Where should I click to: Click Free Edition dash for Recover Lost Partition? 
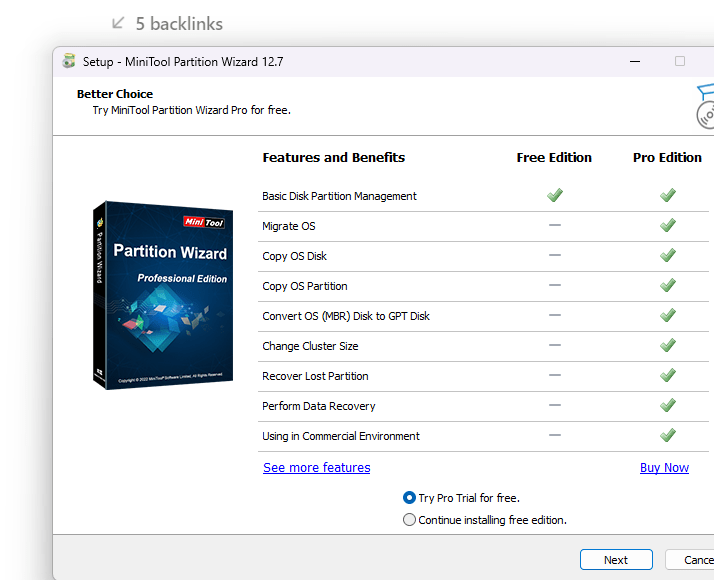point(555,375)
